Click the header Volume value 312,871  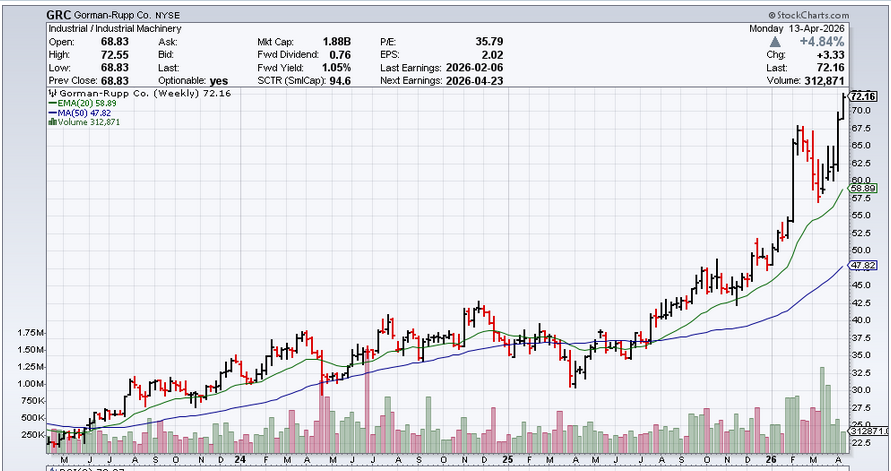pyautogui.click(x=824, y=81)
